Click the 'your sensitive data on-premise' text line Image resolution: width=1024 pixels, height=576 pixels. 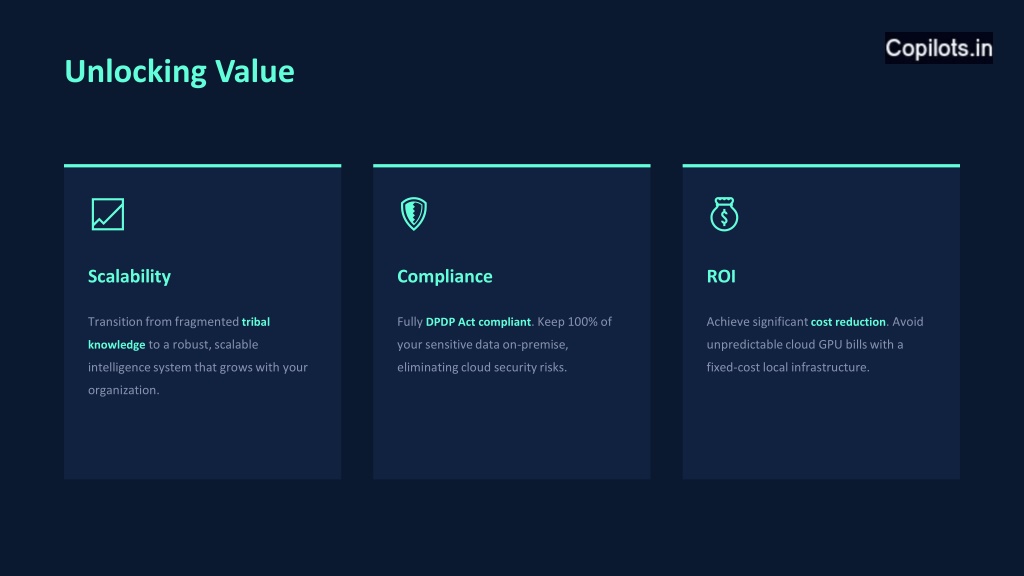pos(483,345)
